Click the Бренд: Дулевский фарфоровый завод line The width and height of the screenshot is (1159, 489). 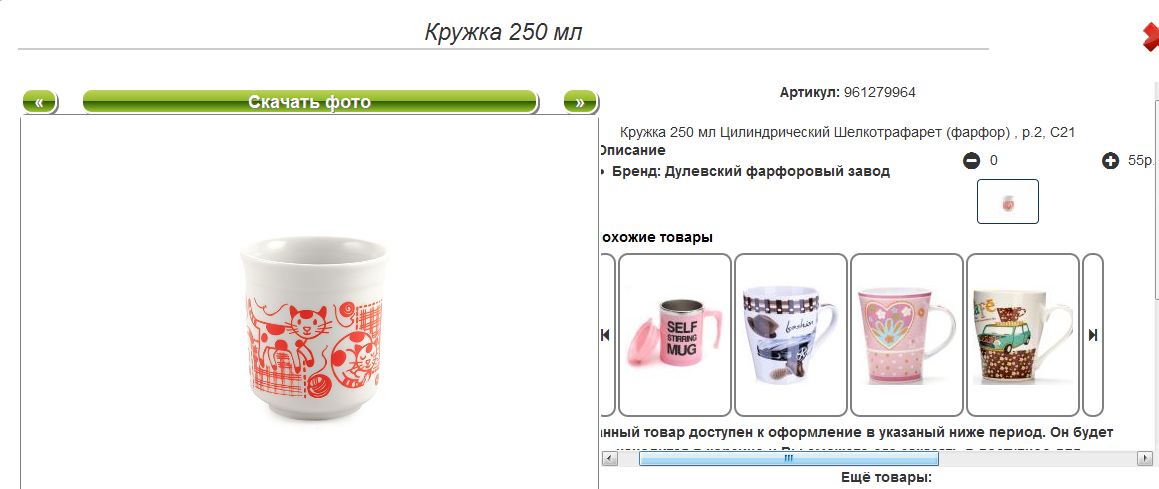750,171
